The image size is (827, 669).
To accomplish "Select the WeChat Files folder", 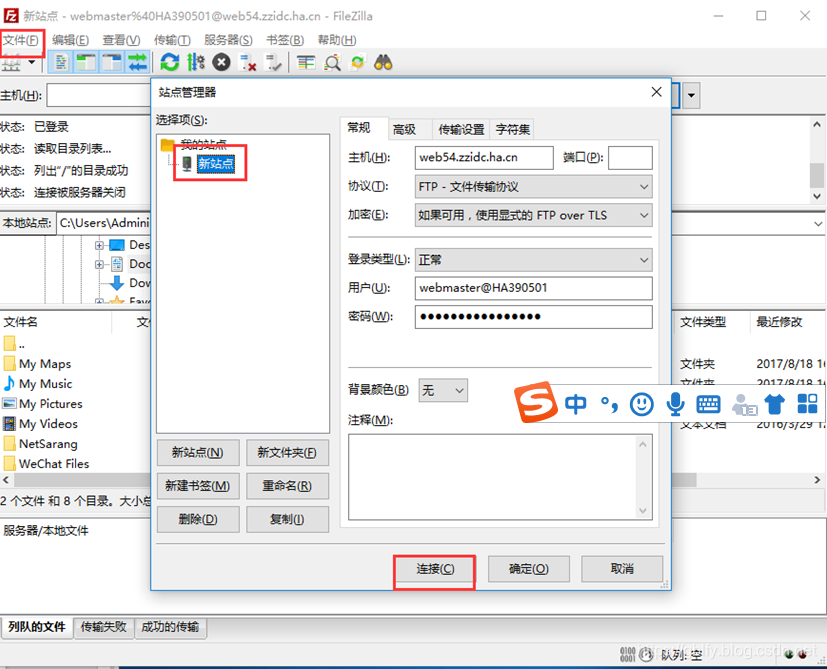I will 54,464.
